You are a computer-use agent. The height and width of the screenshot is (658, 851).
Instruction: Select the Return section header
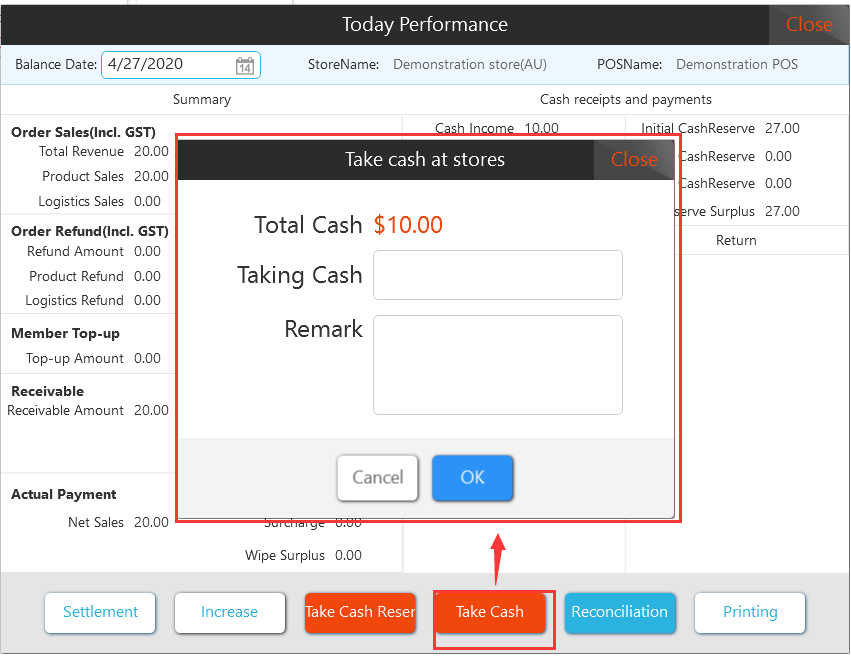736,241
